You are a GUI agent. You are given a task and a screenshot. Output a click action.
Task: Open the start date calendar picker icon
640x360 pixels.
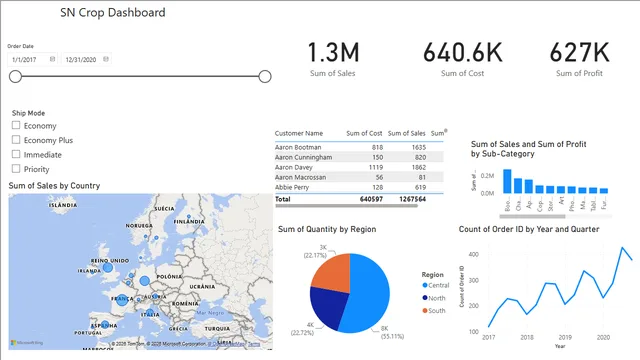(x=52, y=59)
